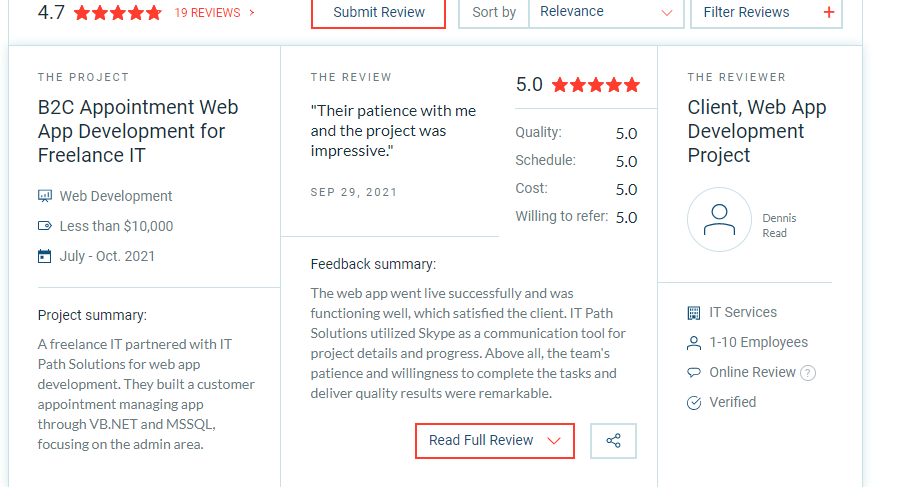
Task: Click the Online Review help question icon
Action: (x=808, y=373)
